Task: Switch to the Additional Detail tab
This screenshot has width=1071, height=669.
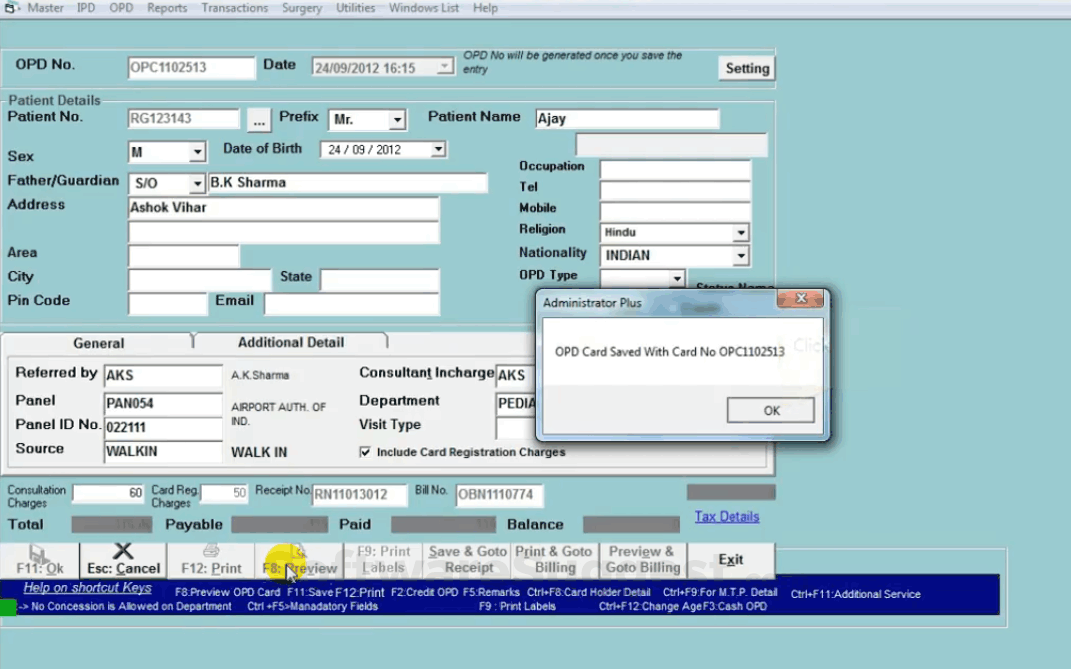Action: point(289,342)
